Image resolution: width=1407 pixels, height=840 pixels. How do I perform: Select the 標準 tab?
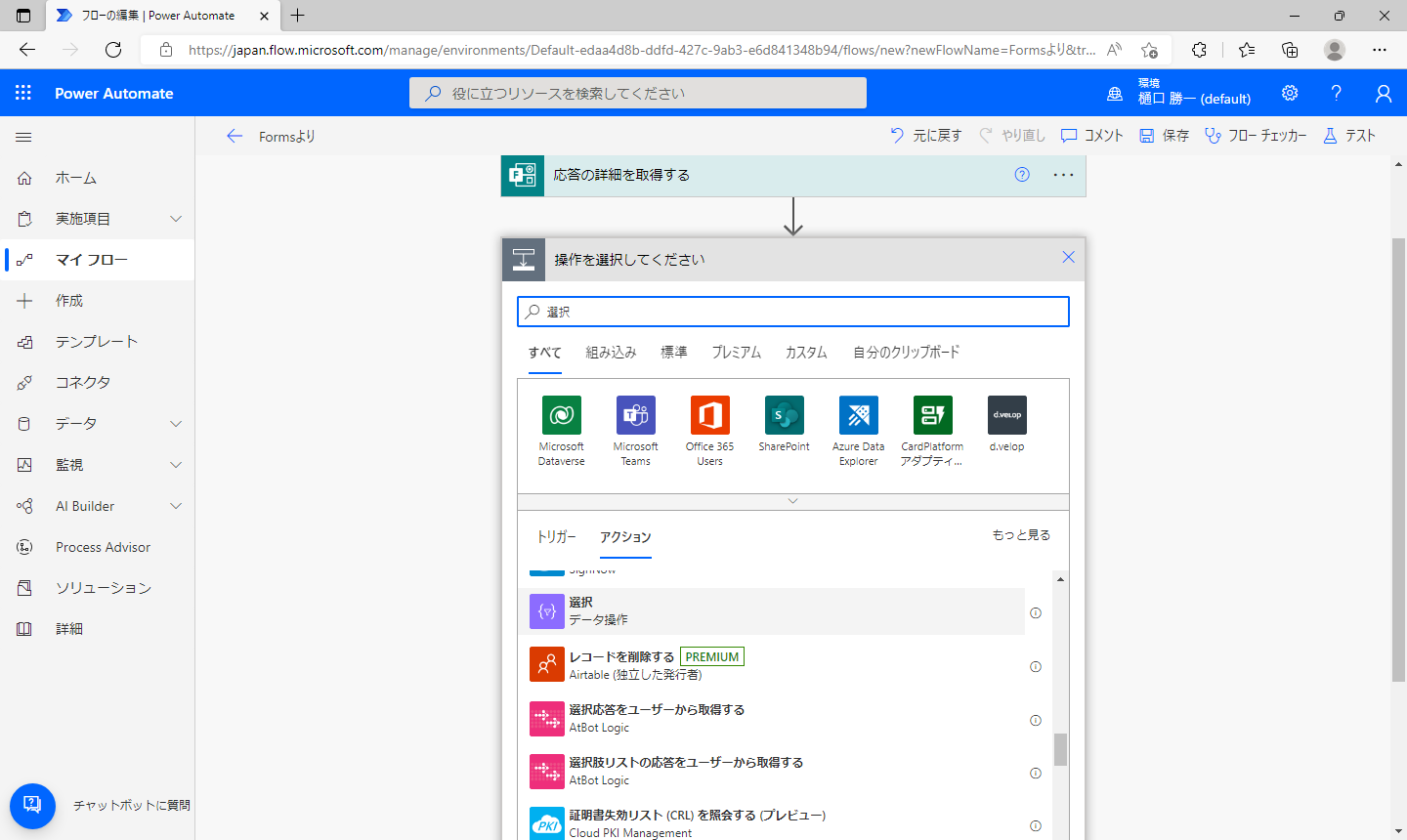point(673,353)
